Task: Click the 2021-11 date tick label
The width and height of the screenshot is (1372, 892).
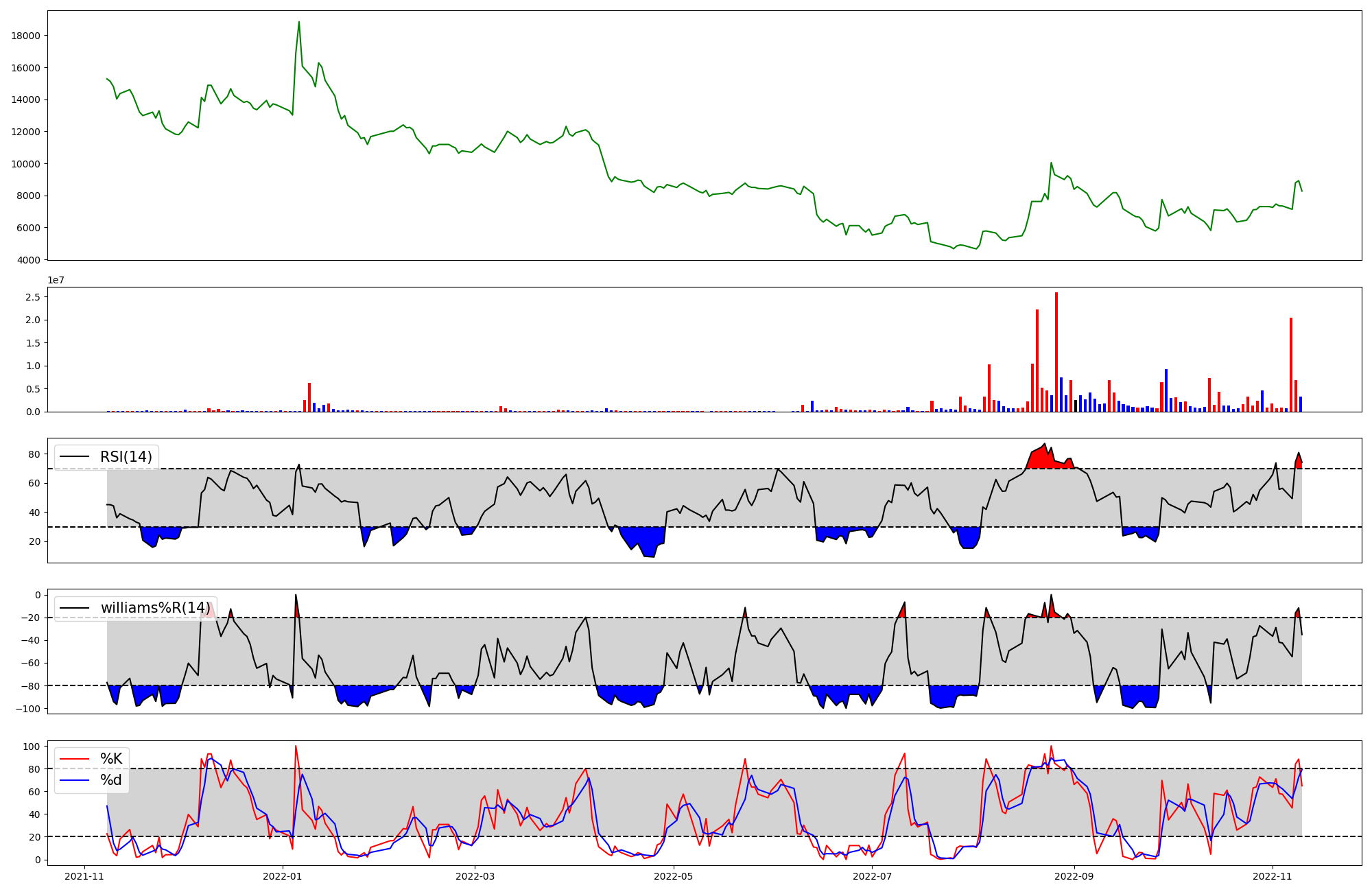Action: coord(84,876)
